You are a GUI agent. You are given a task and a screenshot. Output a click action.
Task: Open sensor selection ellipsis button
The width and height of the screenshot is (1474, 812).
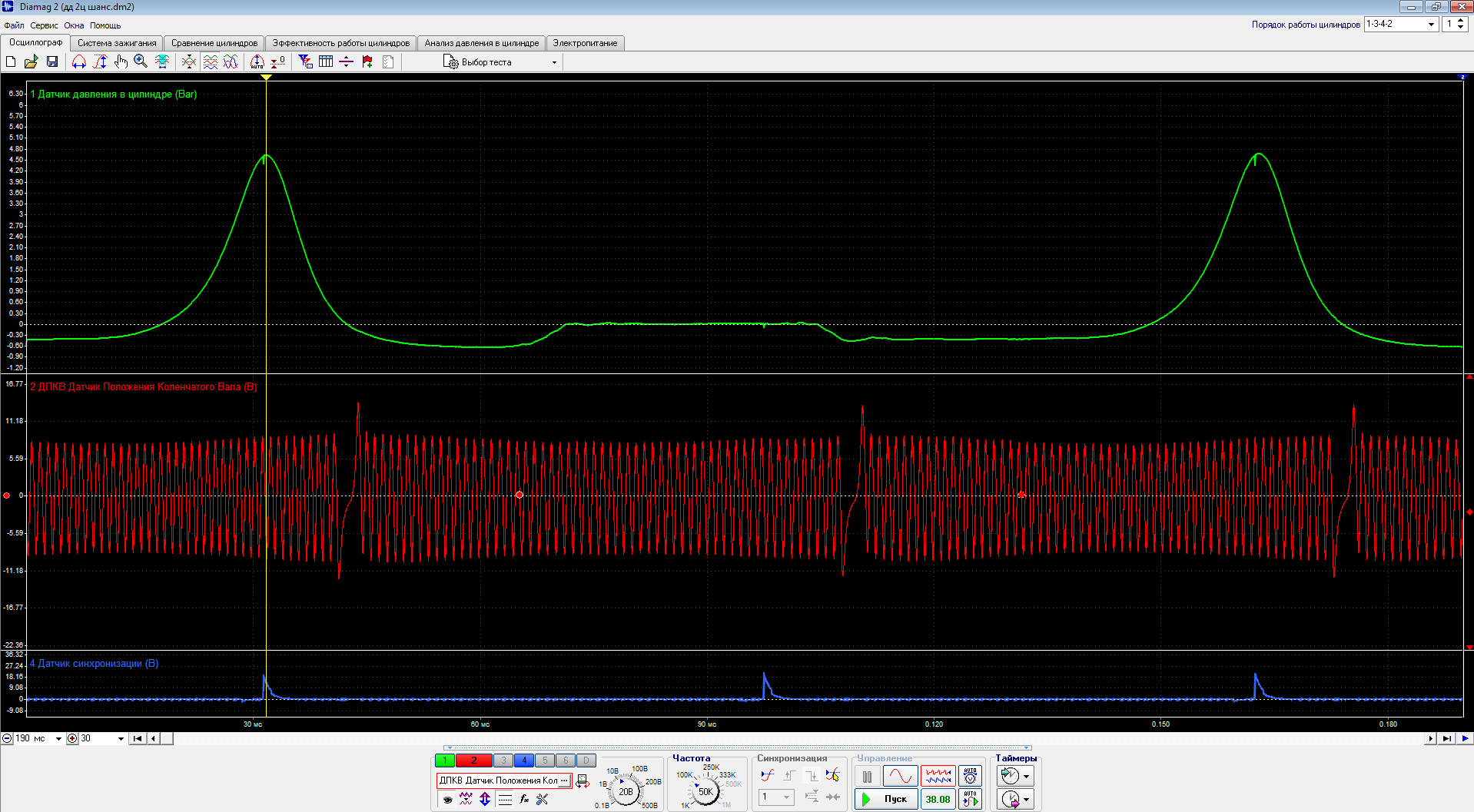click(564, 781)
